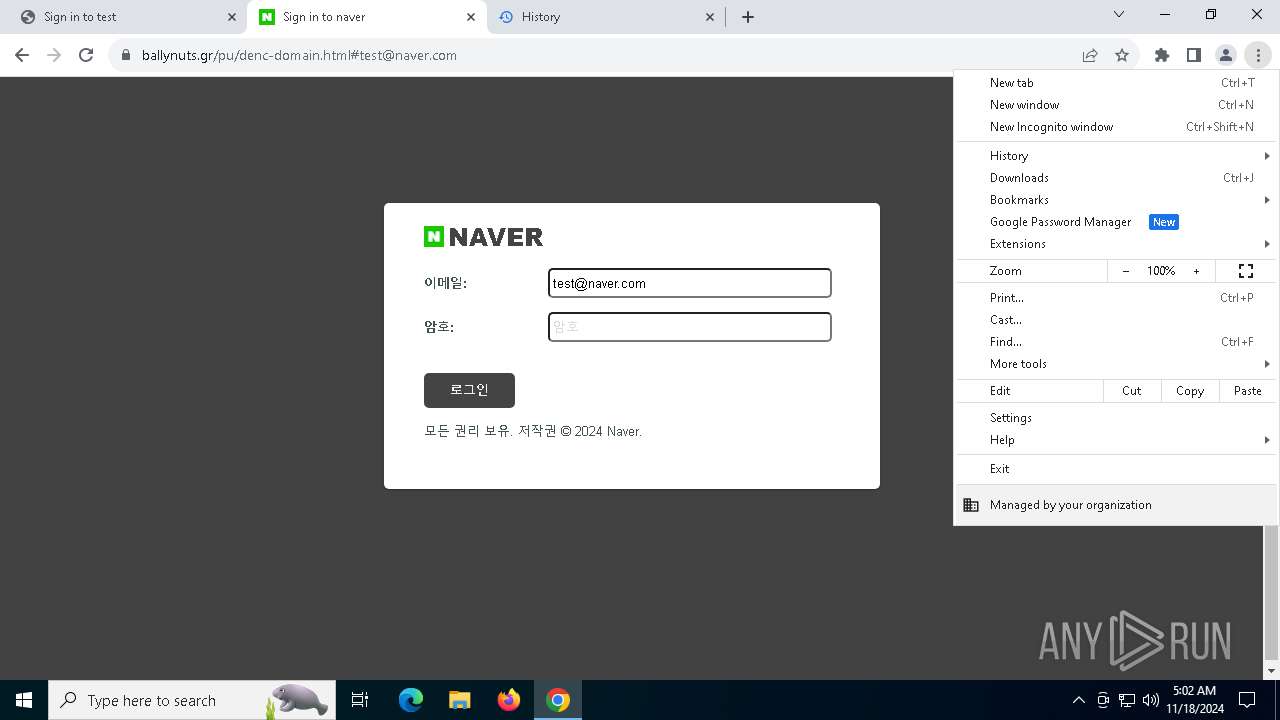Enter fullscreen via zoom row icon
The image size is (1280, 720).
(1246, 271)
